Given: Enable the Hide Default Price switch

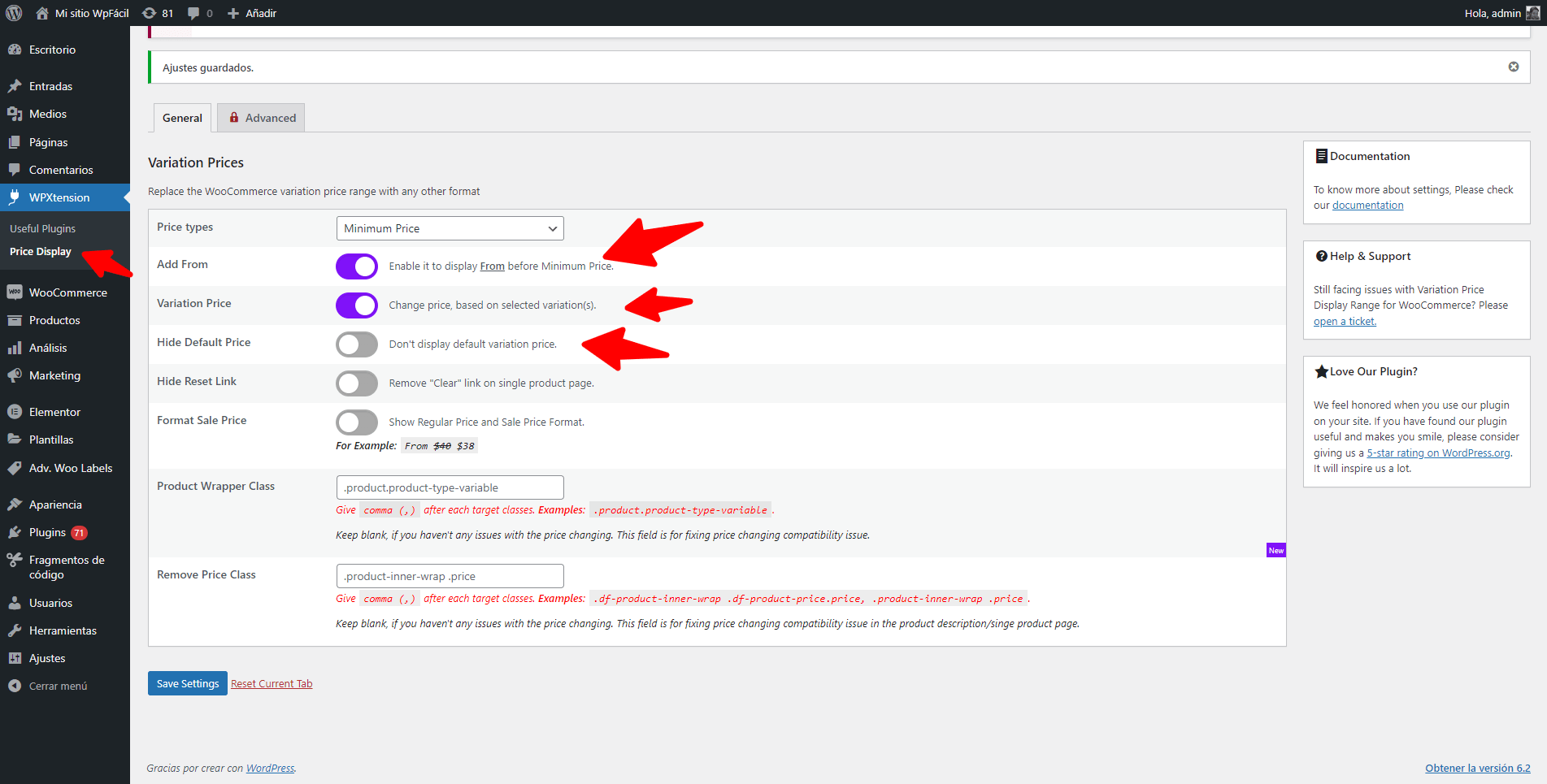Looking at the screenshot, I should click(x=357, y=344).
